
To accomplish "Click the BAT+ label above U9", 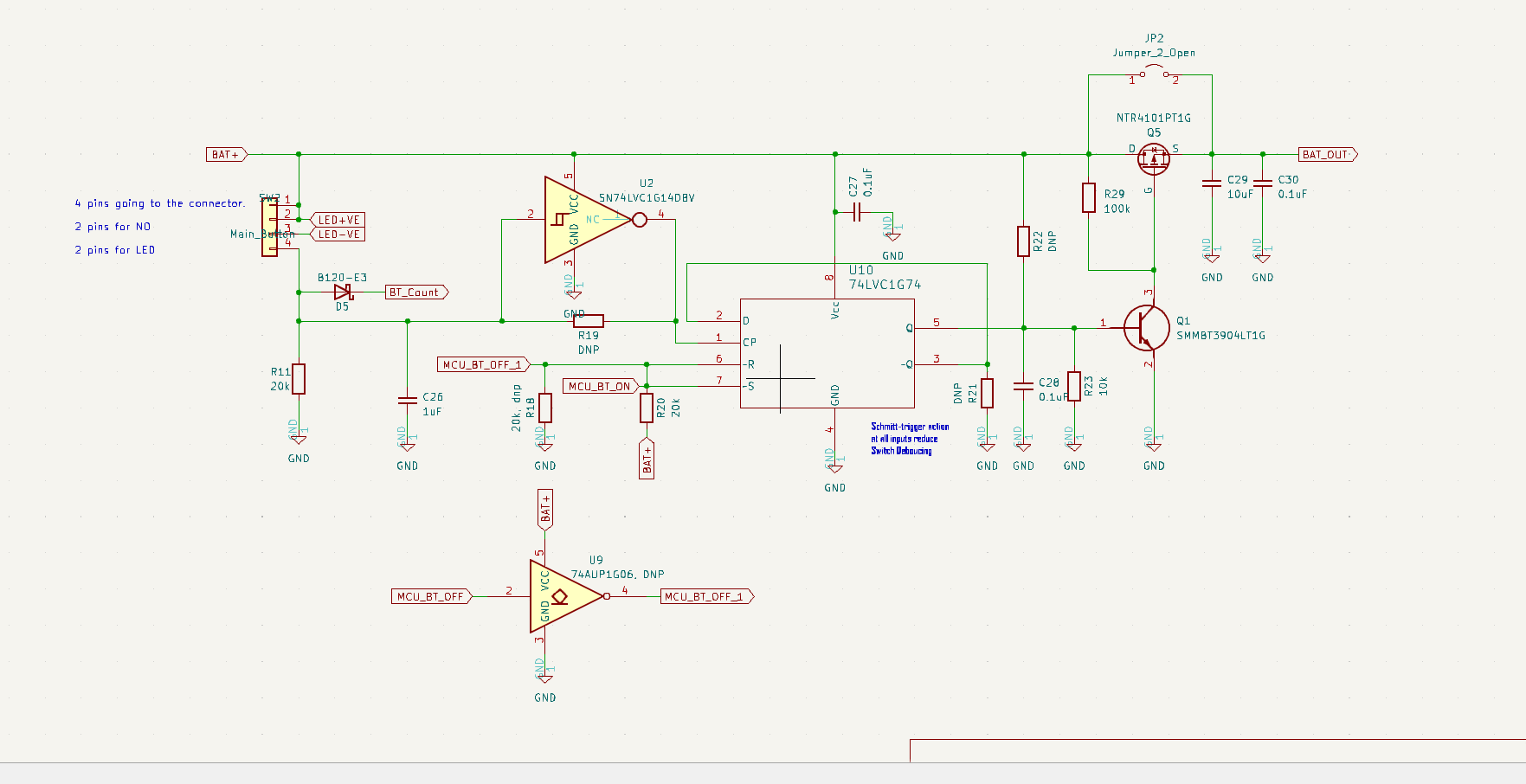I will click(x=545, y=510).
